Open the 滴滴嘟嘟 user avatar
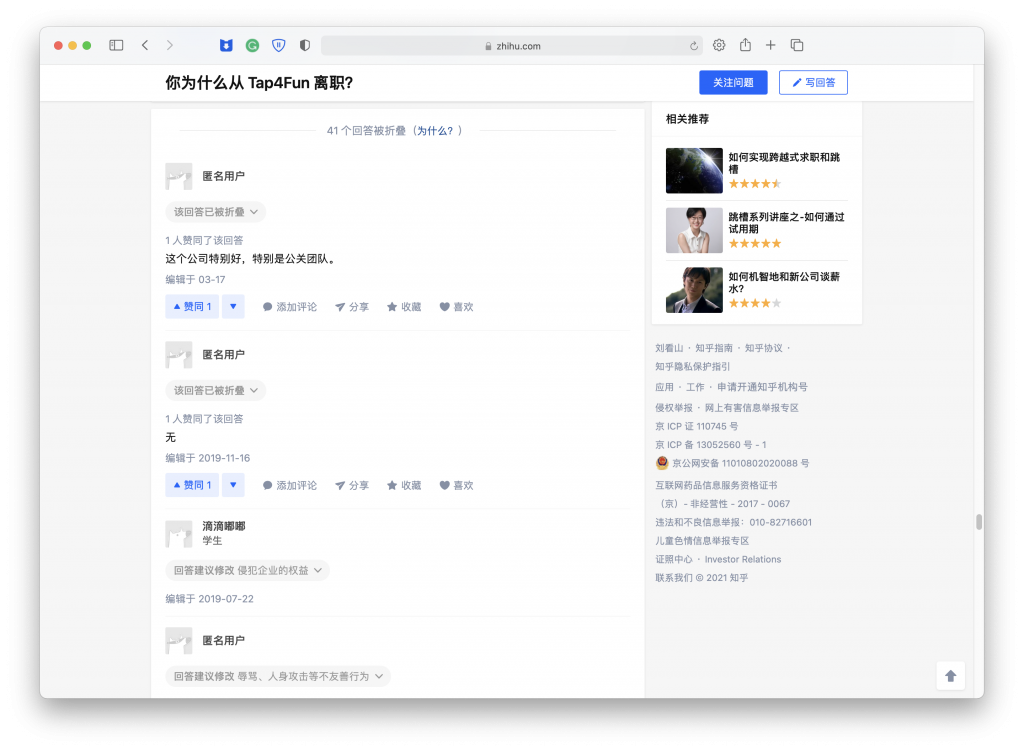 [x=179, y=534]
